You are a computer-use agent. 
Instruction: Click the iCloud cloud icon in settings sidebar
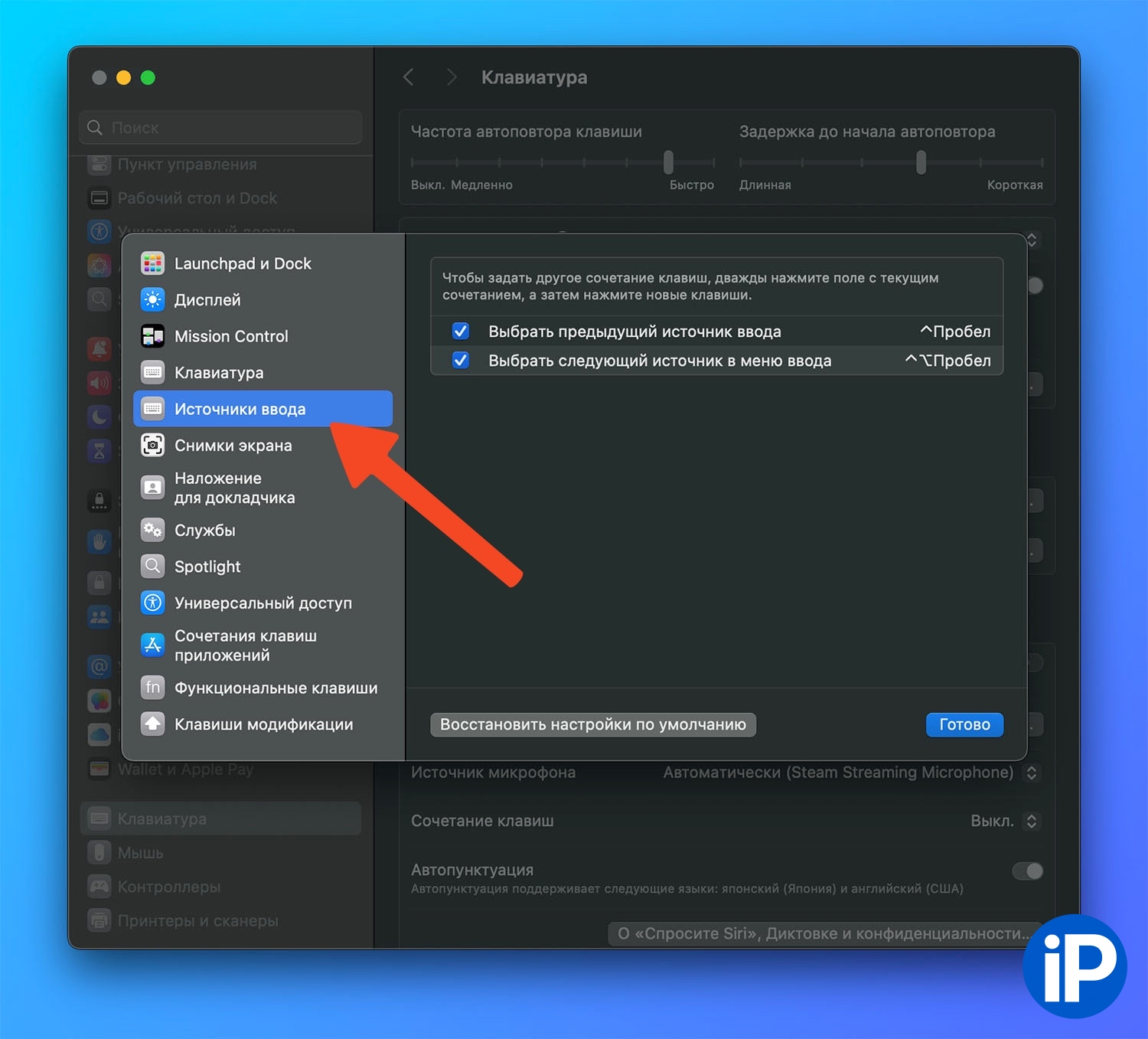click(99, 735)
